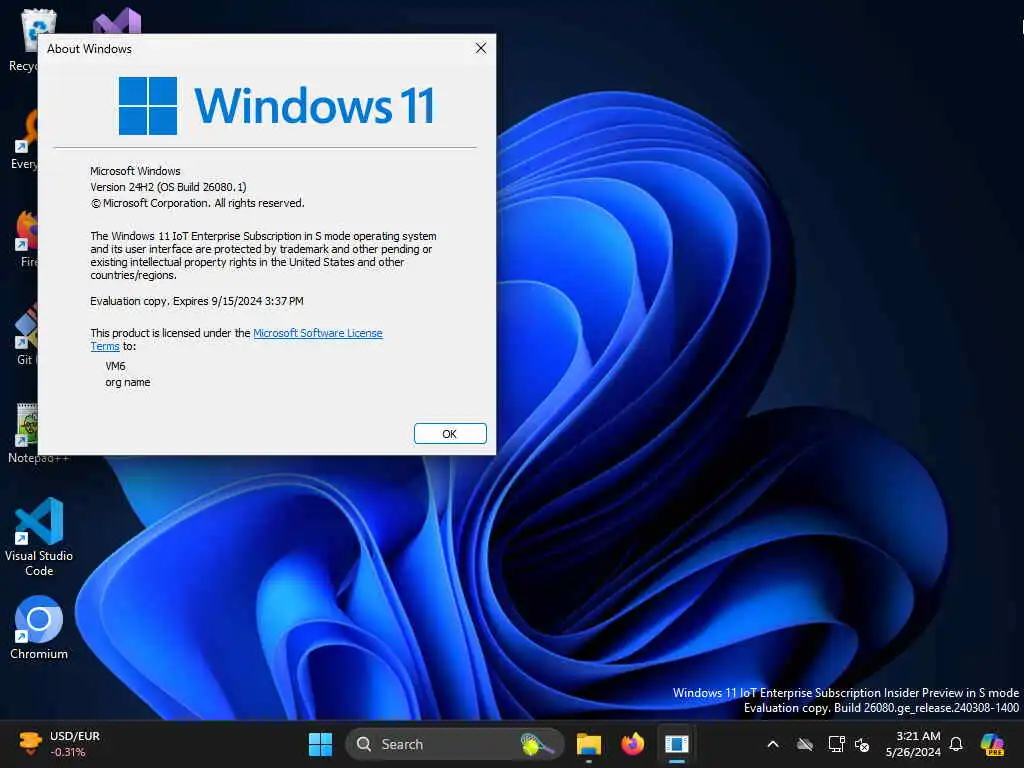The image size is (1024, 768).
Task: Show hidden system tray icons
Action: pos(773,744)
